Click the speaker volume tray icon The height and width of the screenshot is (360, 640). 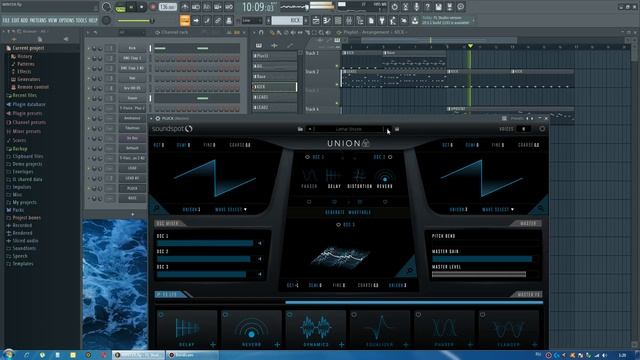[x=605, y=355]
